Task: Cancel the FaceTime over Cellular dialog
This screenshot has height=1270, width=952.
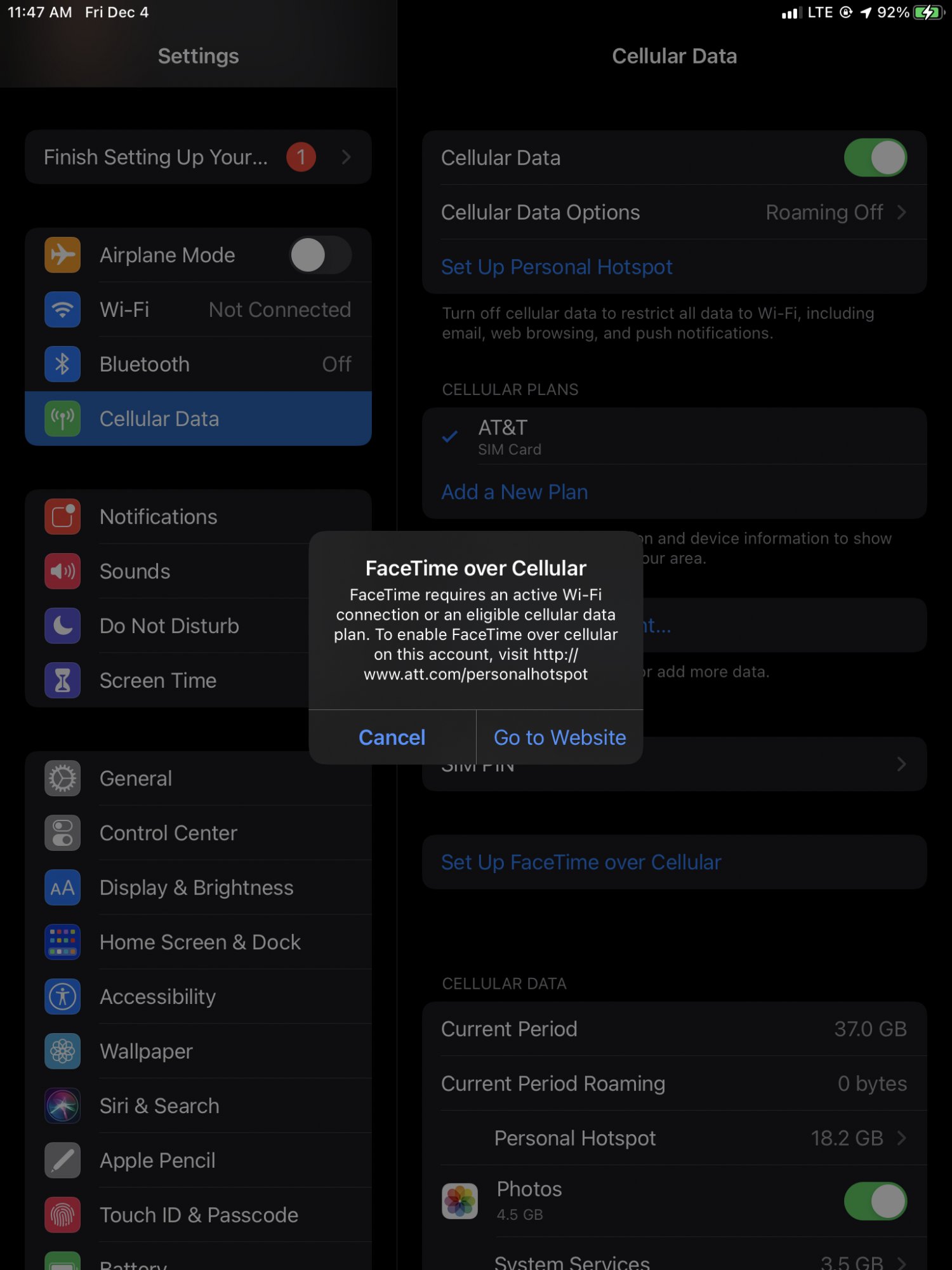Action: click(x=392, y=737)
